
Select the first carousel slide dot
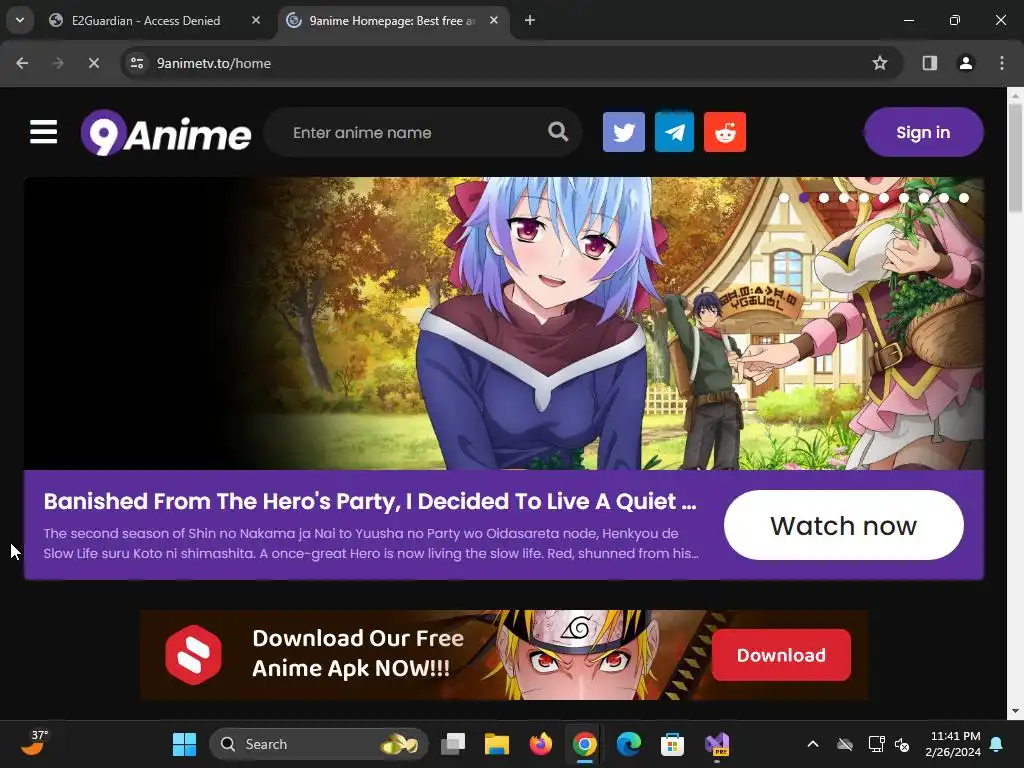pyautogui.click(x=784, y=198)
